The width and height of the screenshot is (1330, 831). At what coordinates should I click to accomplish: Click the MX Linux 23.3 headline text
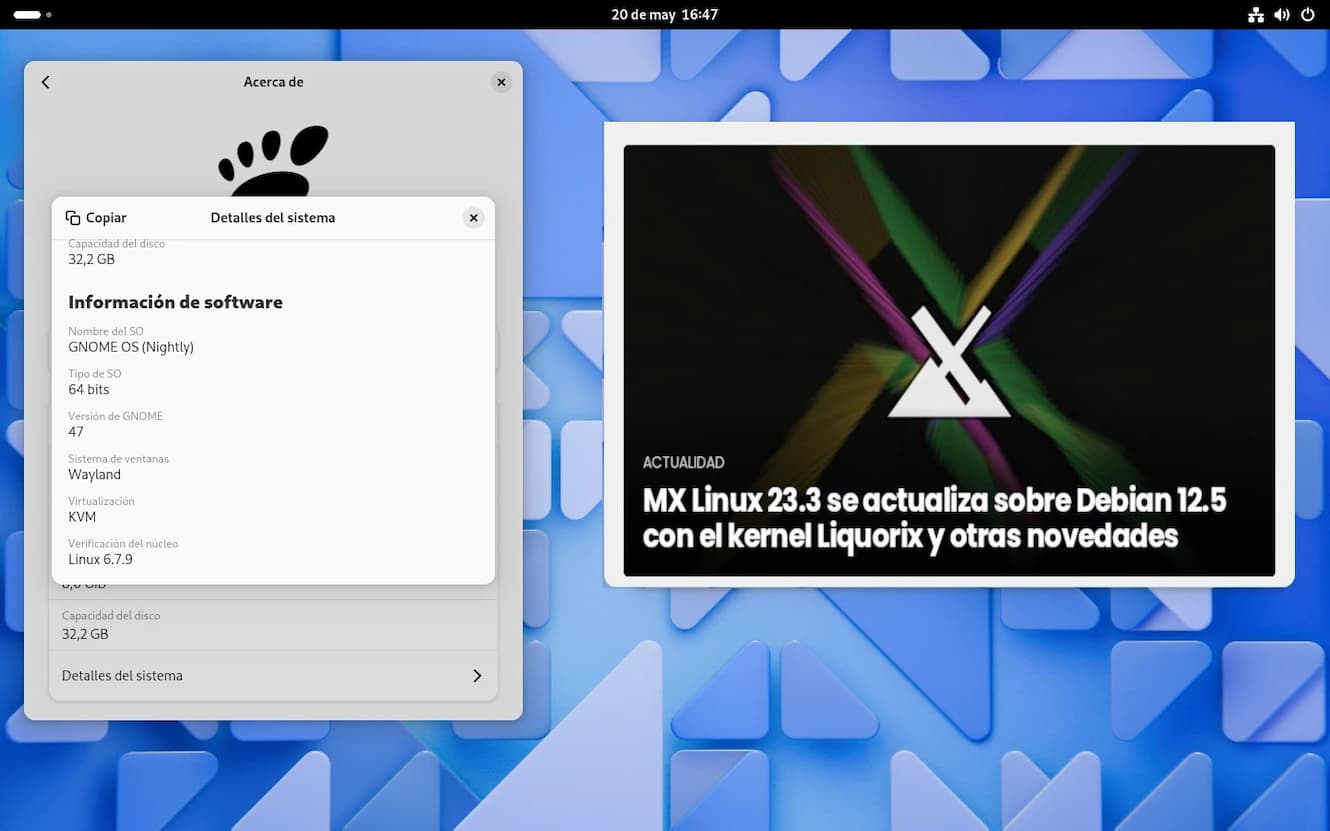(934, 518)
